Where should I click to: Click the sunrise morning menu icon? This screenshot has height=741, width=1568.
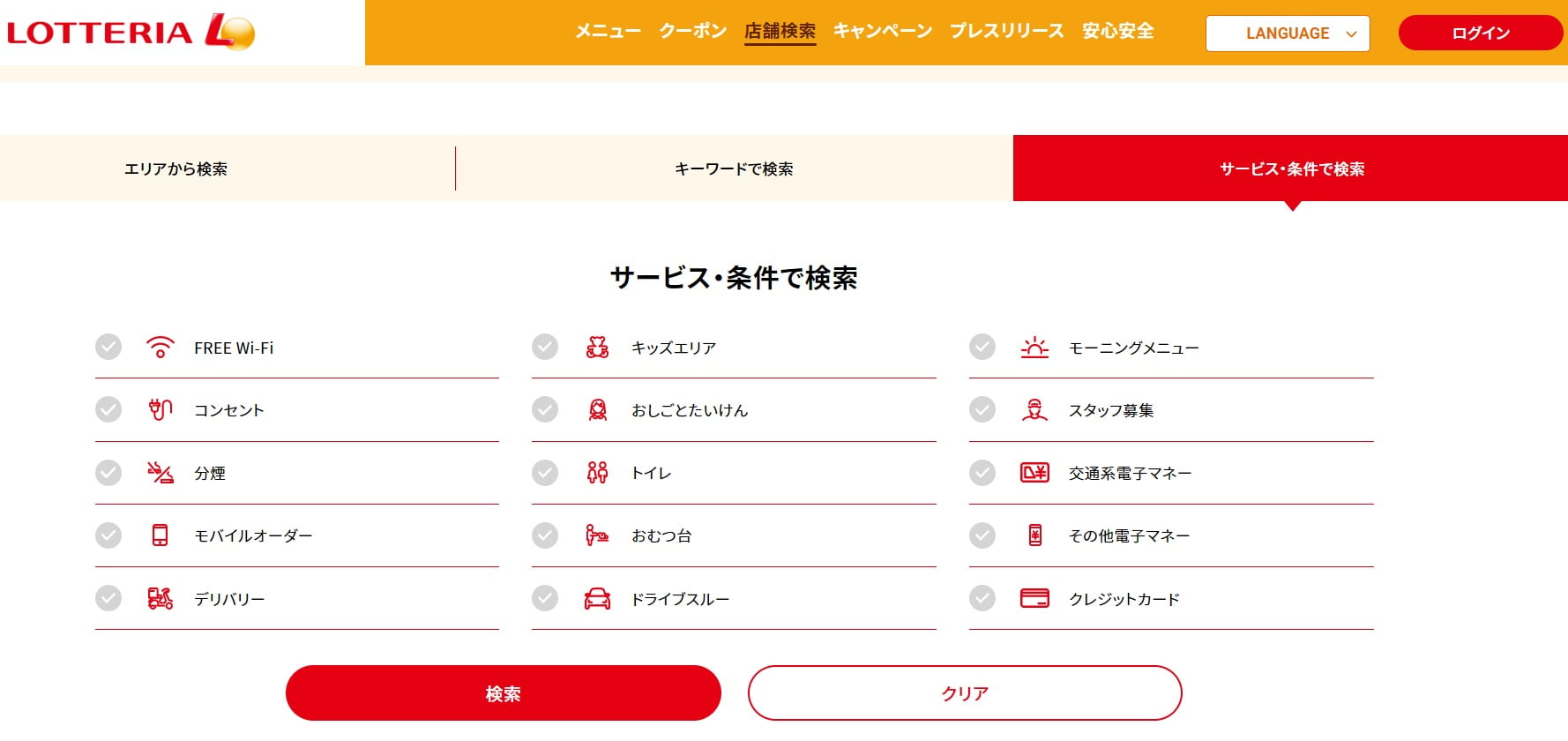(x=1034, y=348)
